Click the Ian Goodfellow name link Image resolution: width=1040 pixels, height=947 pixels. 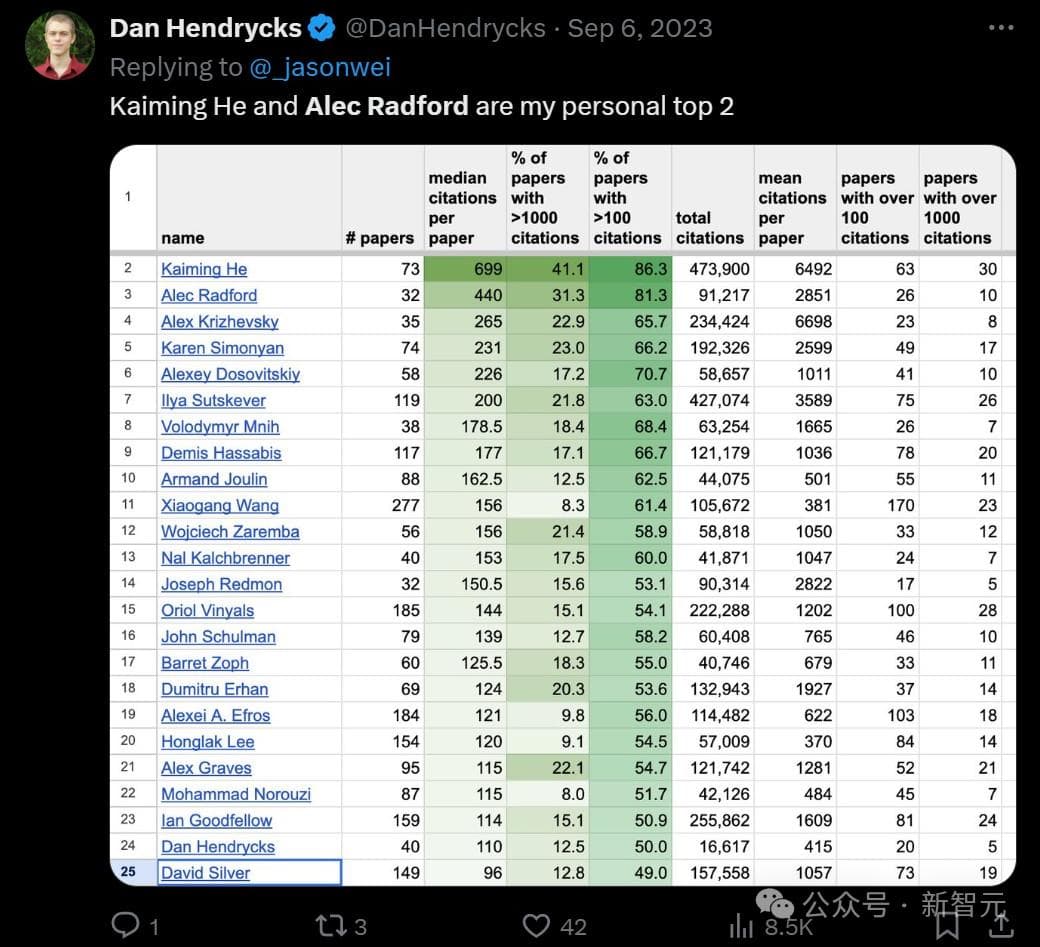pyautogui.click(x=216, y=820)
